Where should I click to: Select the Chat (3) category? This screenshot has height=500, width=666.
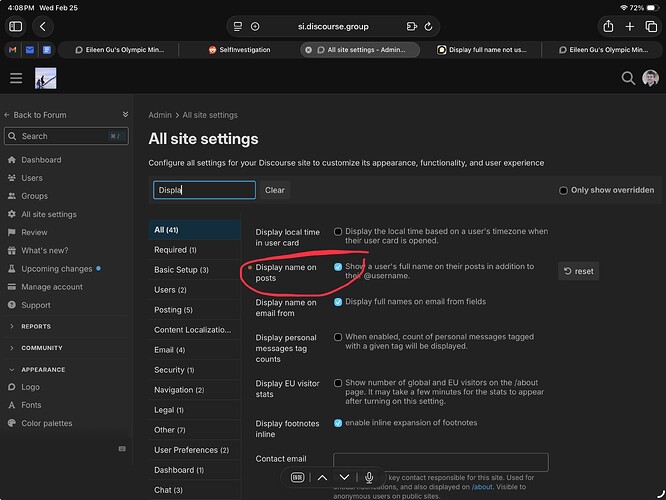(195, 490)
